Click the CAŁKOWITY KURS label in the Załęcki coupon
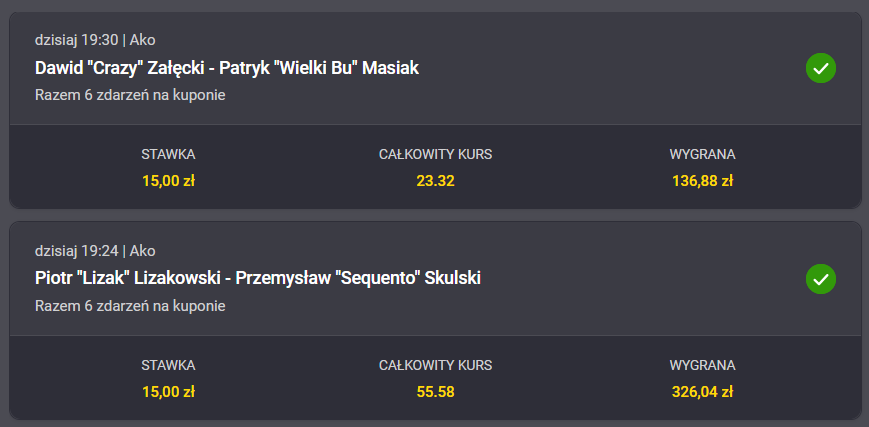The width and height of the screenshot is (869, 427). pos(435,154)
